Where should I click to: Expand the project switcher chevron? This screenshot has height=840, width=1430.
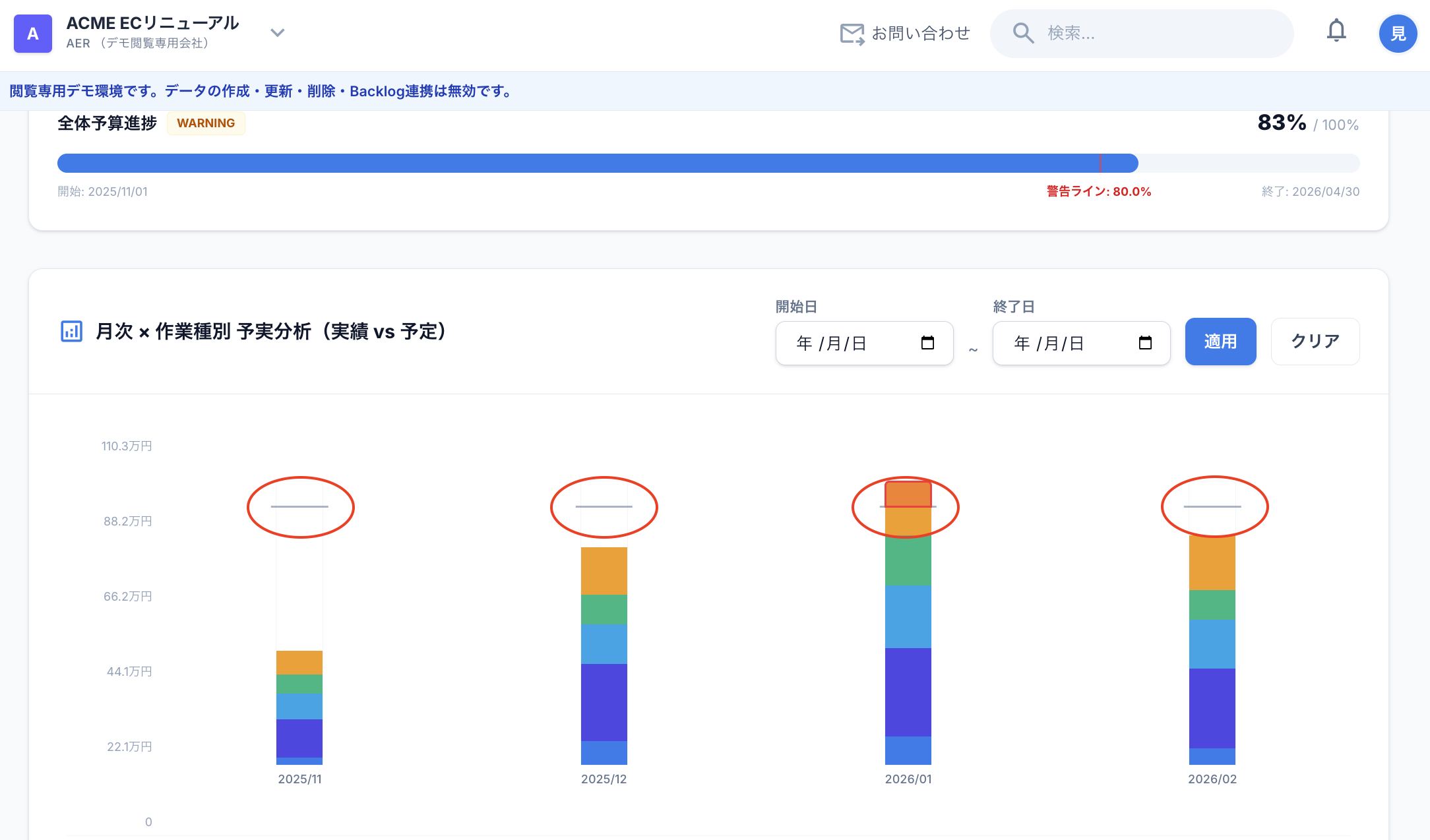[278, 32]
